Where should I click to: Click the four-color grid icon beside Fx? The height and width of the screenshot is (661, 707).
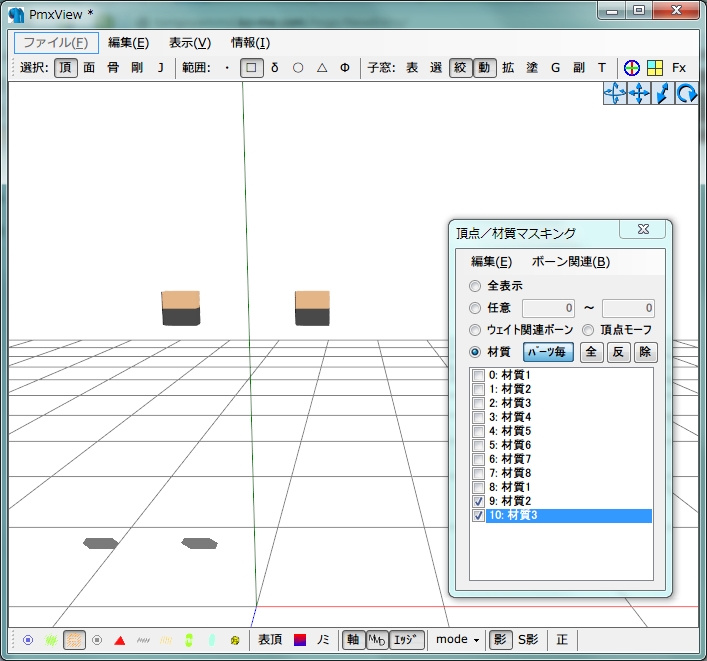pyautogui.click(x=654, y=68)
